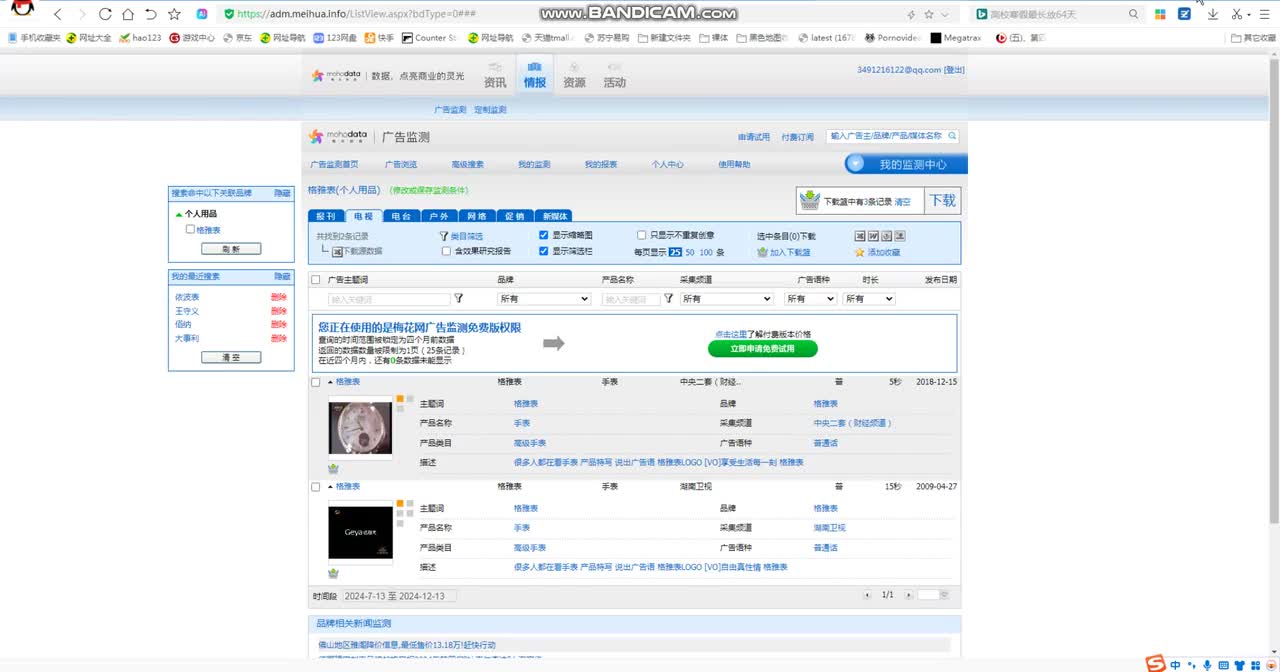Viewport: 1280px width, 672px height.
Task: Click the microphone icon in the system tray
Action: tap(1207, 665)
